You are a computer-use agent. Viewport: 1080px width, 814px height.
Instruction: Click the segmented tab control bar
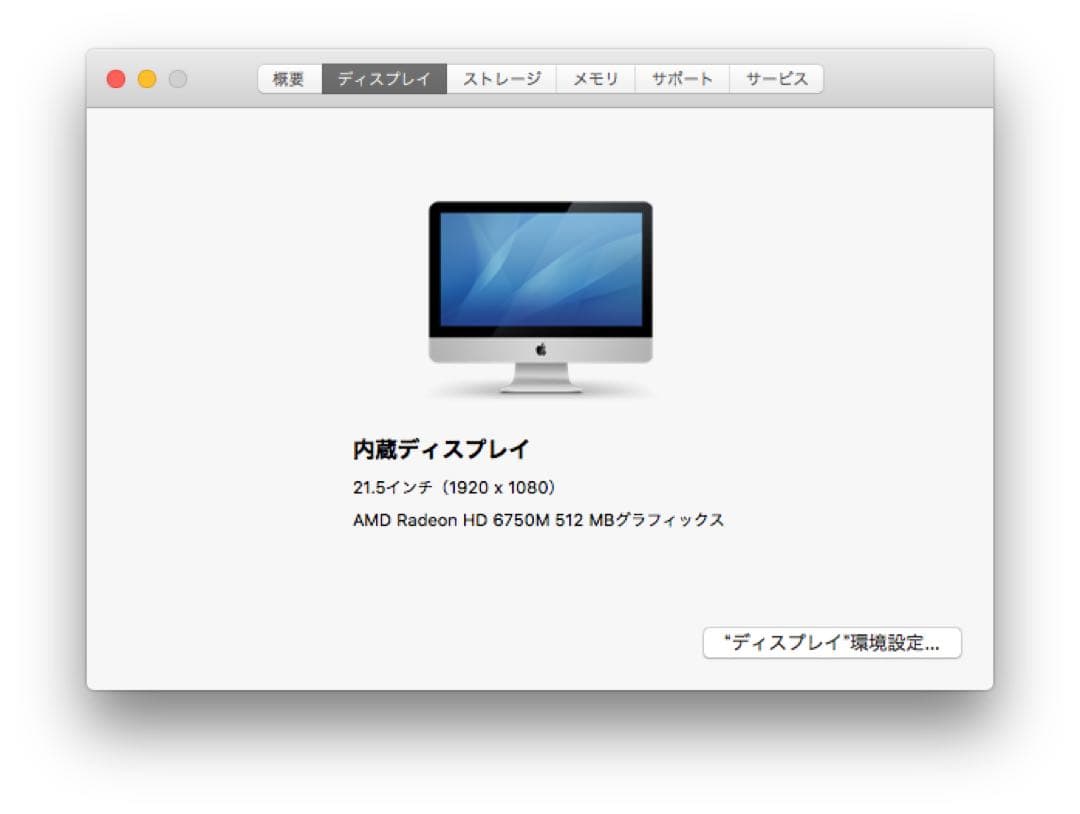point(545,79)
